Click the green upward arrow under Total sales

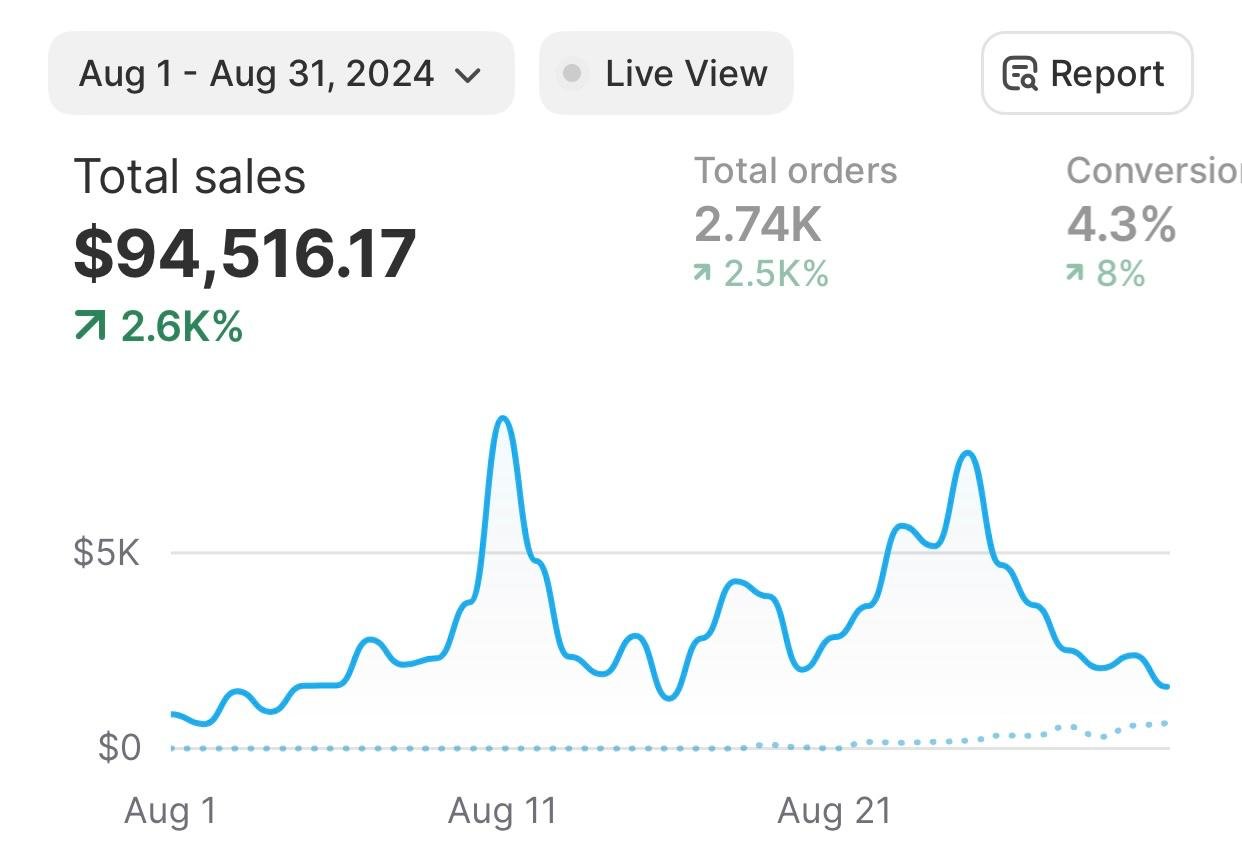(x=90, y=325)
